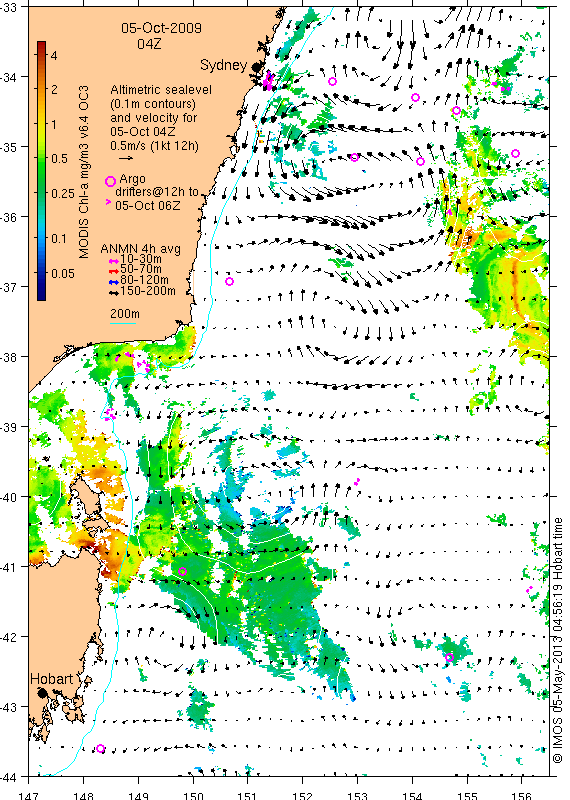
Task: Select Argo float circle near 153°E, 35.1°S
Action: pos(355,157)
